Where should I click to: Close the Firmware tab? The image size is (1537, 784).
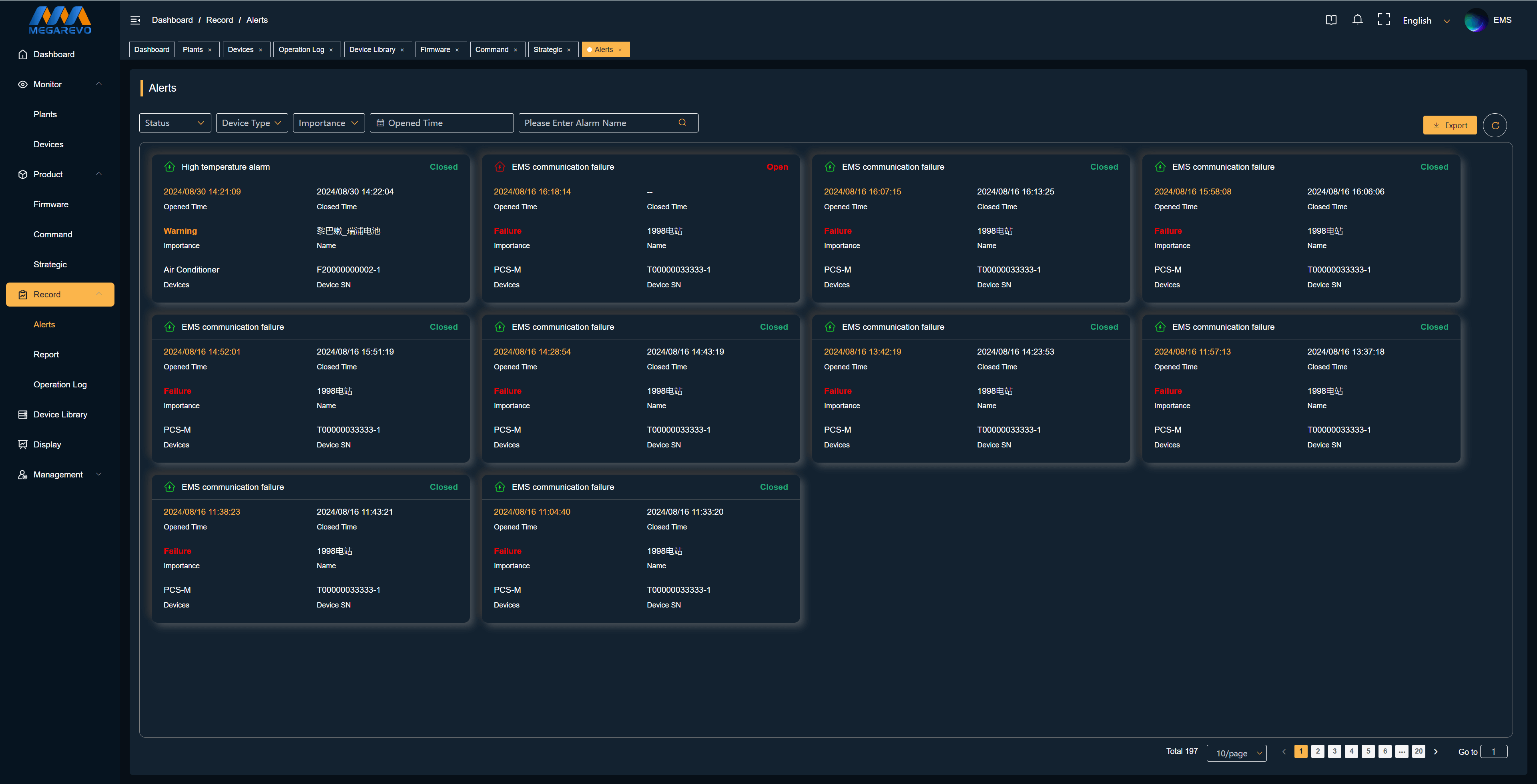(x=457, y=50)
